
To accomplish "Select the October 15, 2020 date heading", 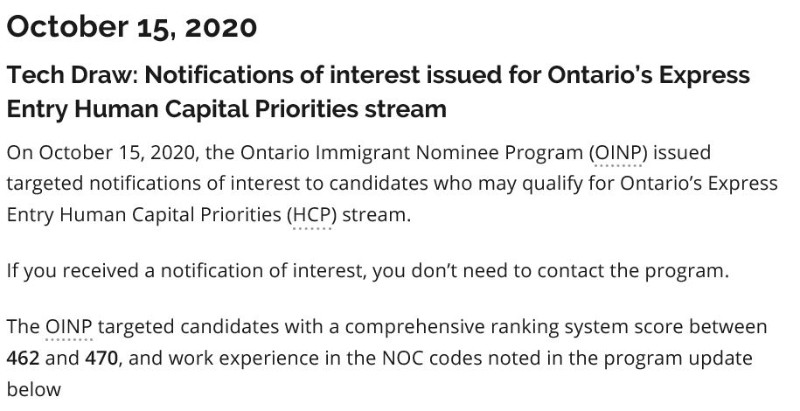I will pos(132,27).
